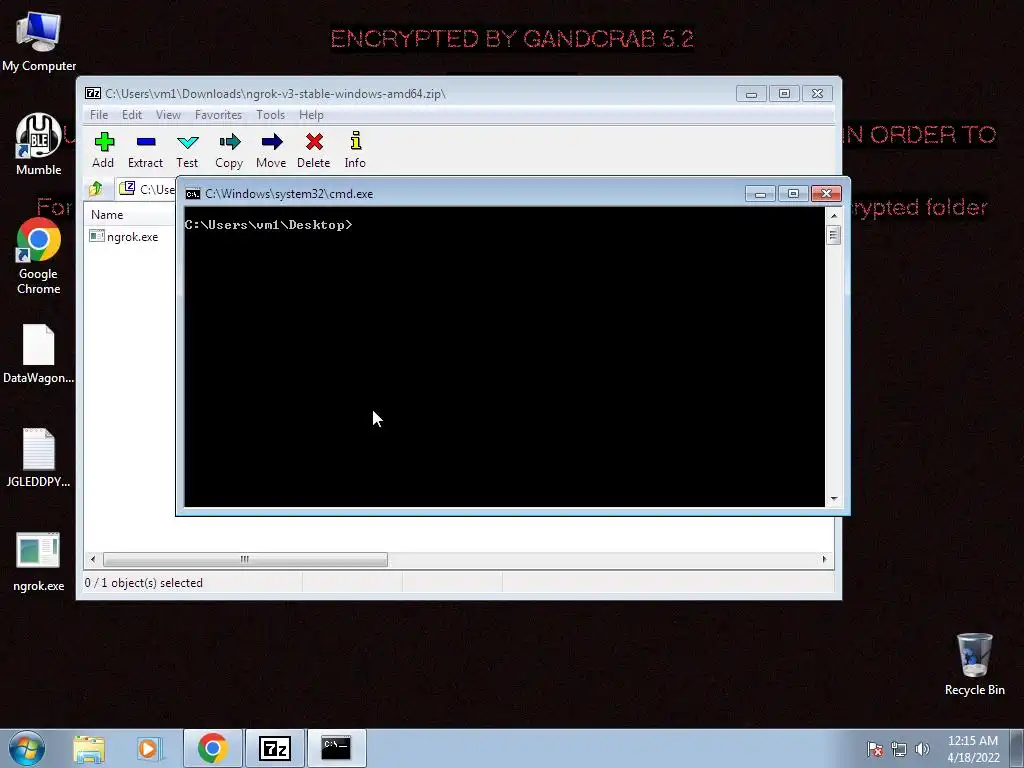
Task: Click the 7-Zip horizontal scrollbar thumb
Action: click(x=245, y=559)
